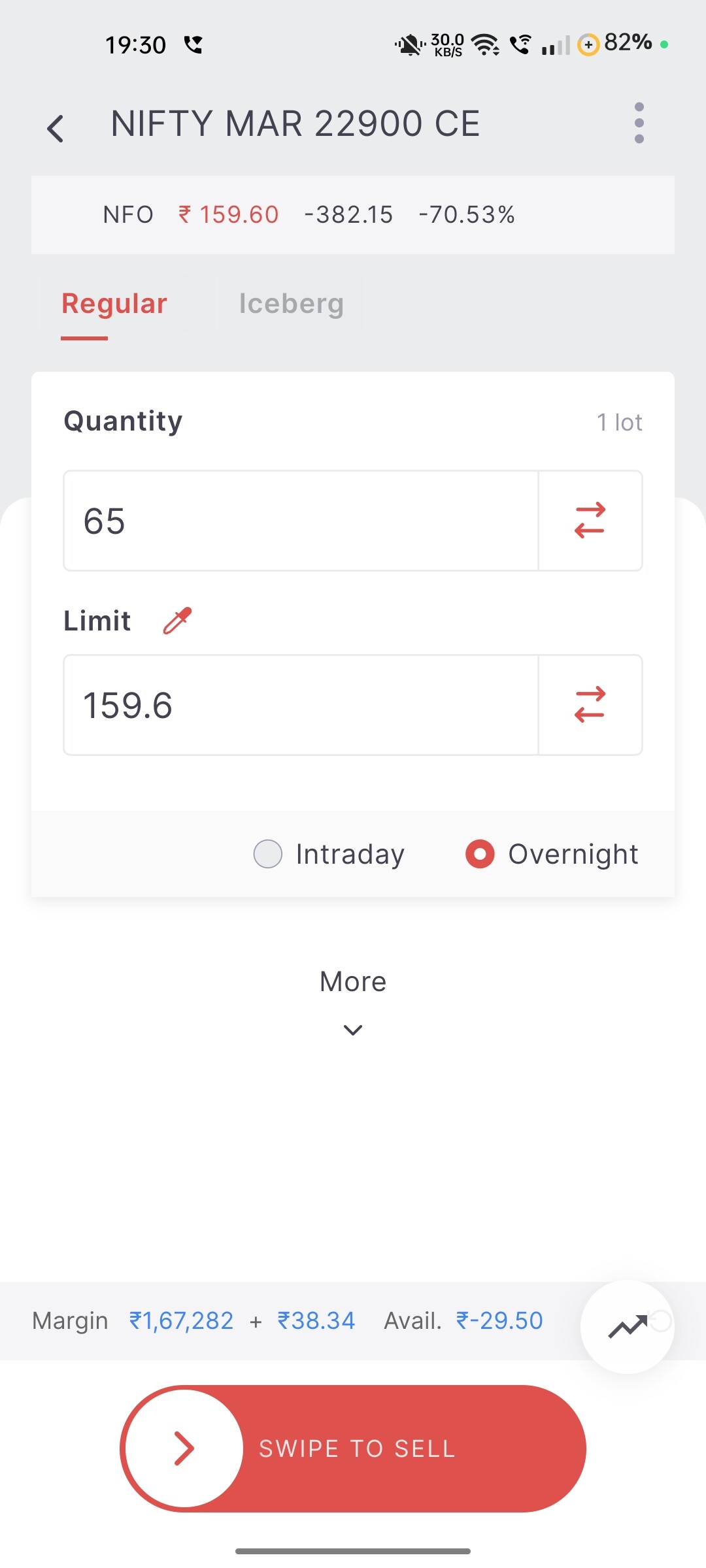The height and width of the screenshot is (1568, 706).
Task: Tap the eyedropper icon beside Limit
Action: coord(177,621)
